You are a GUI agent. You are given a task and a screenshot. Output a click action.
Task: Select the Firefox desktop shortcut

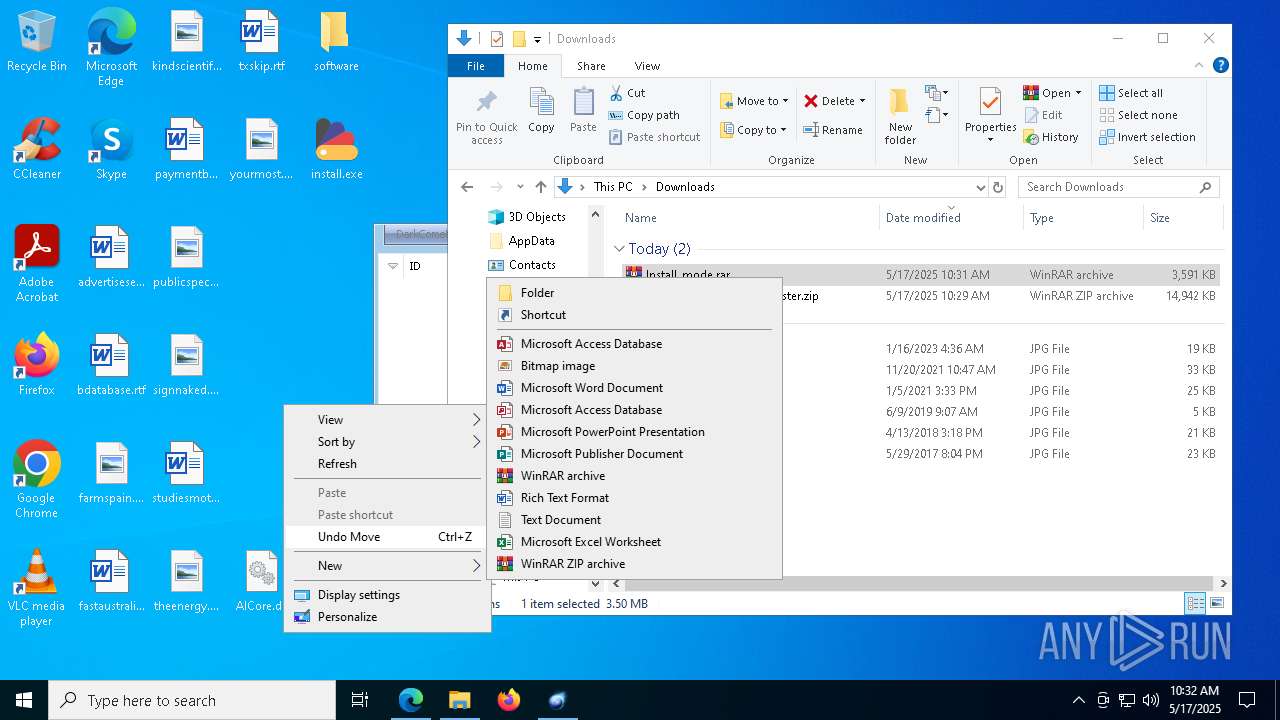36,365
